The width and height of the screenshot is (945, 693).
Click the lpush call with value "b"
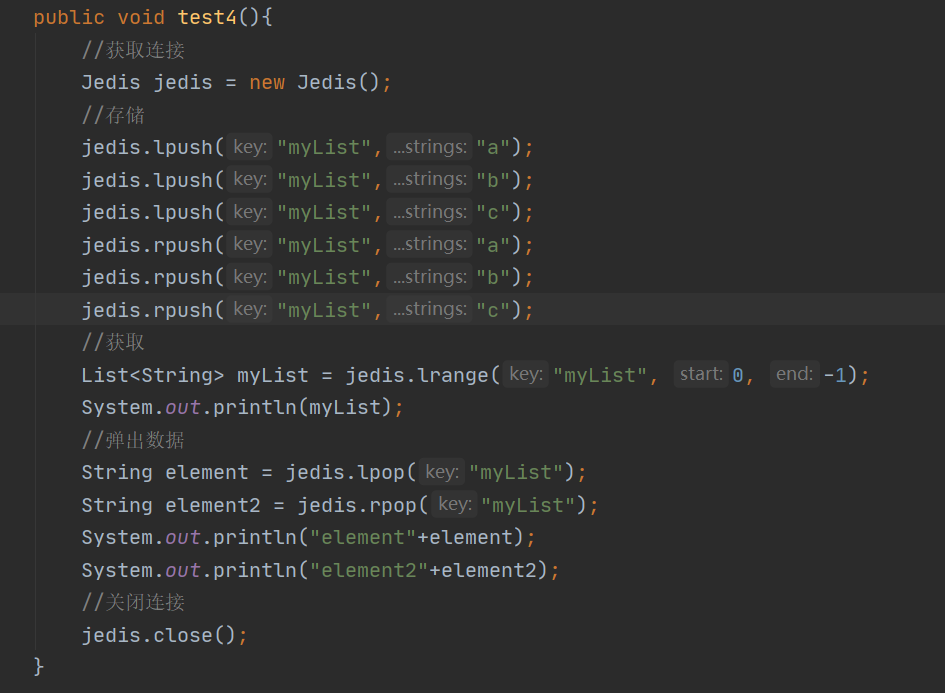coord(307,180)
